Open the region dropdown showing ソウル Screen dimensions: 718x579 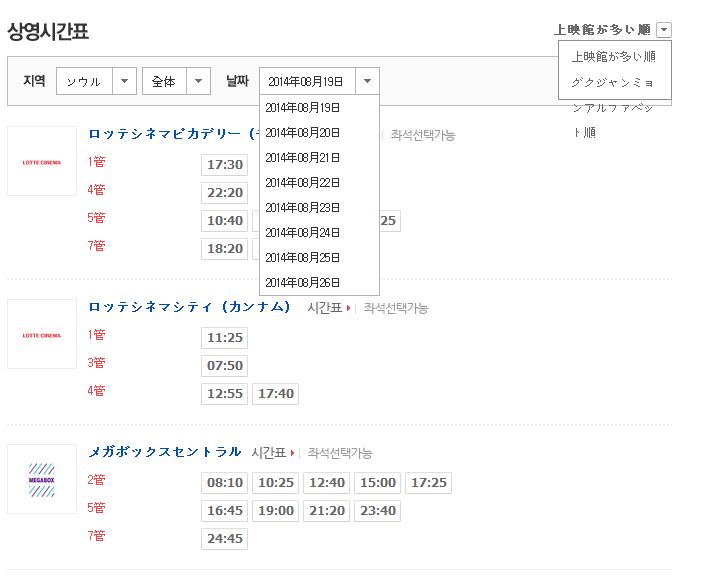96,82
